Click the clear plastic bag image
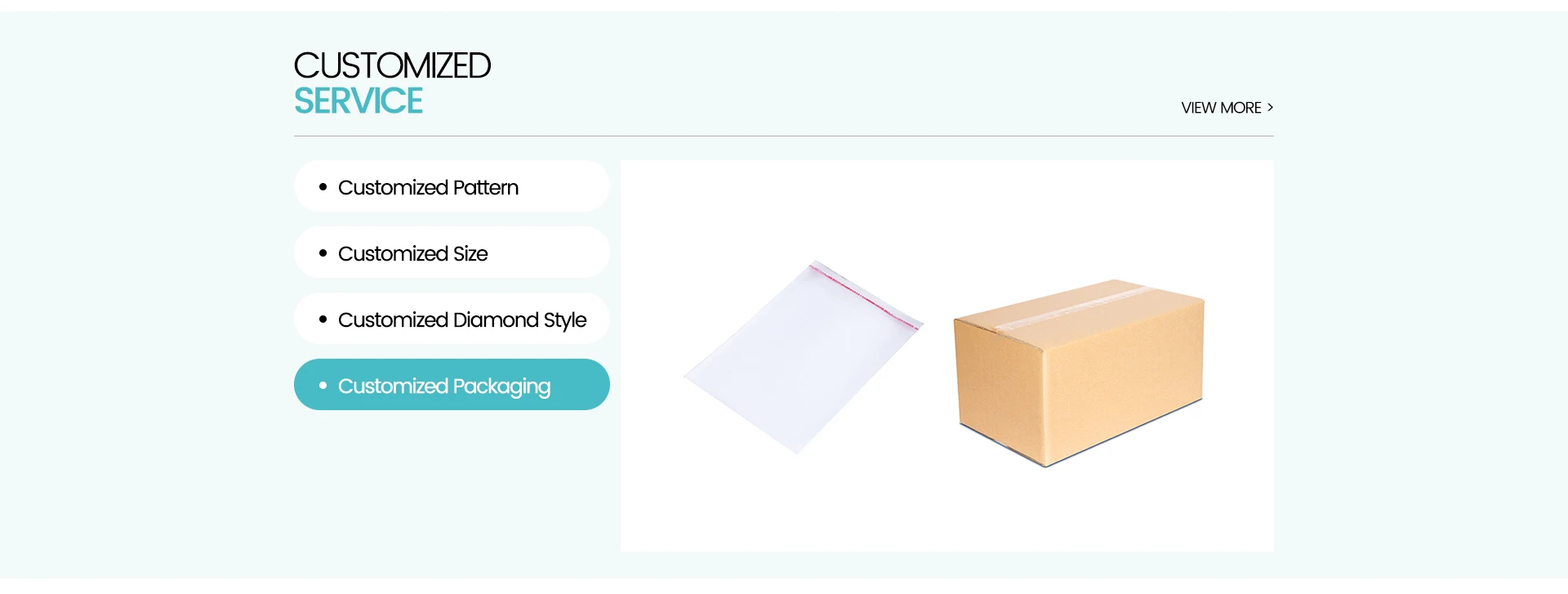The height and width of the screenshot is (594, 1568). tap(804, 358)
